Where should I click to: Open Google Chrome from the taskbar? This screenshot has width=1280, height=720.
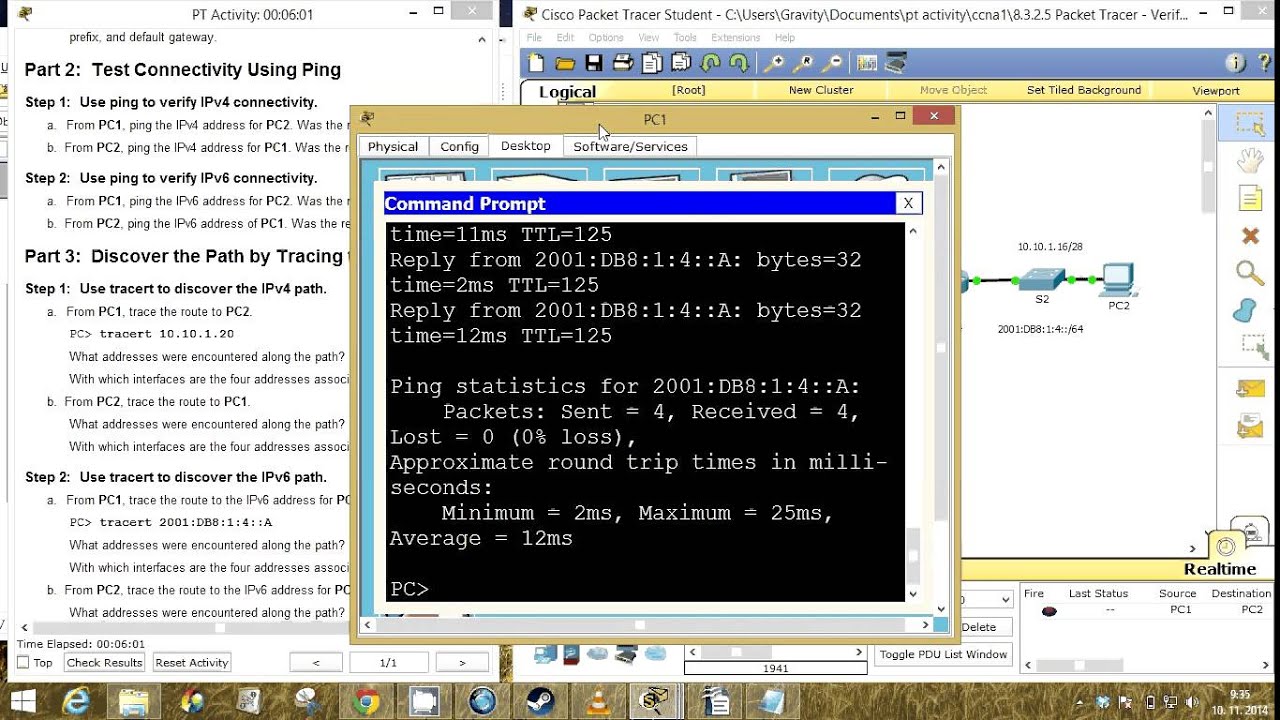(x=365, y=701)
